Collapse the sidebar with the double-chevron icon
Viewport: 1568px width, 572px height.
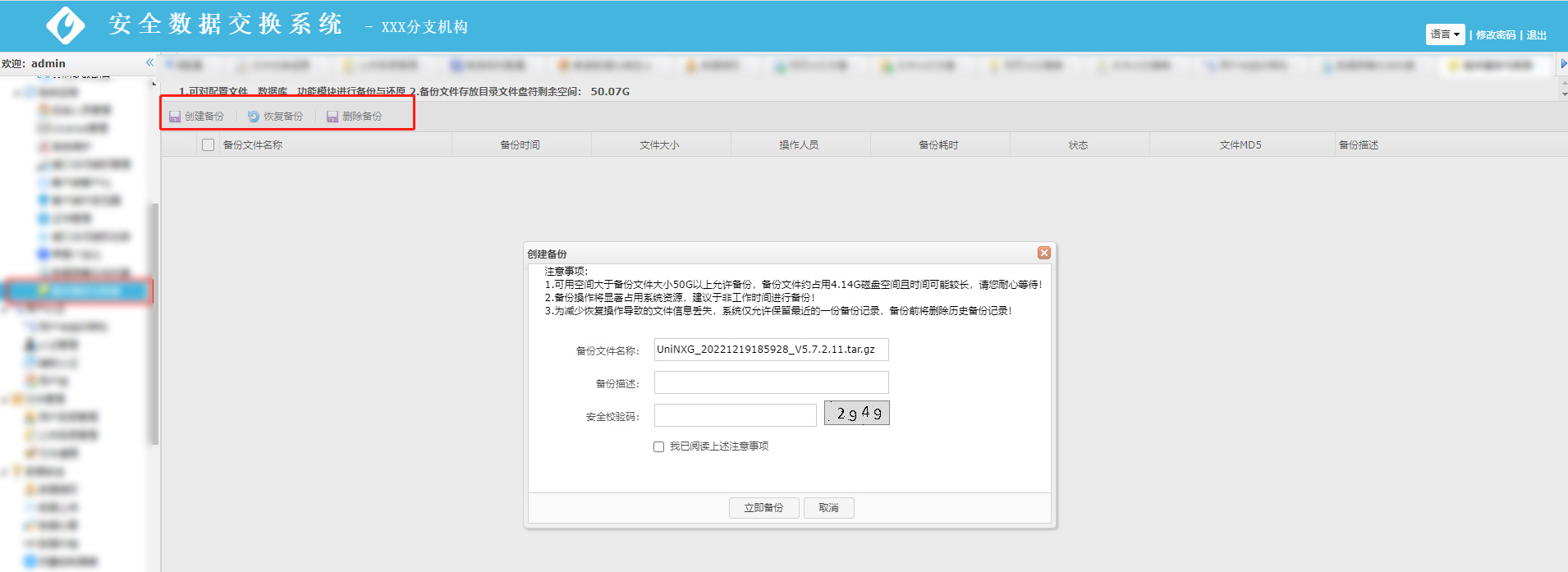(149, 62)
